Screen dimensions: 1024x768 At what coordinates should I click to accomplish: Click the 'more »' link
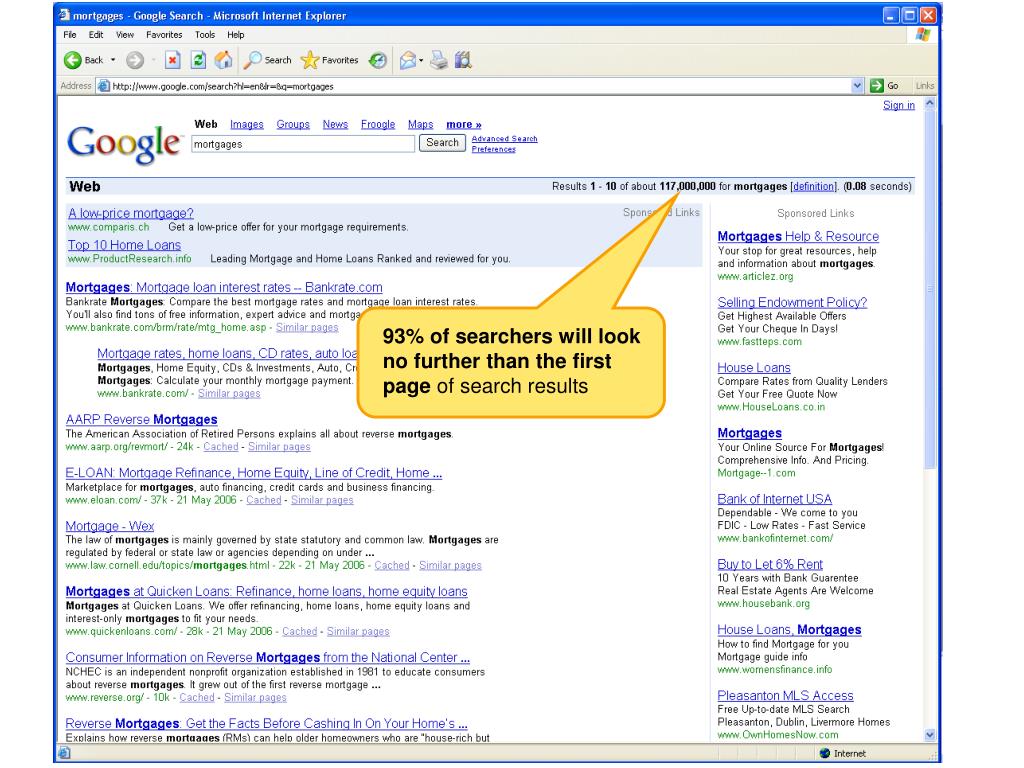pyautogui.click(x=464, y=124)
